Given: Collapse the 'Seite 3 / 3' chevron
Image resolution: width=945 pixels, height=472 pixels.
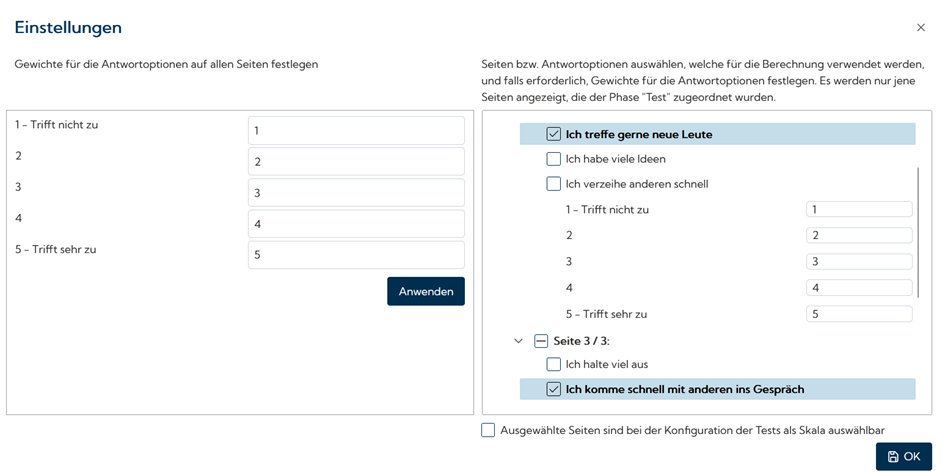Looking at the screenshot, I should point(518,341).
